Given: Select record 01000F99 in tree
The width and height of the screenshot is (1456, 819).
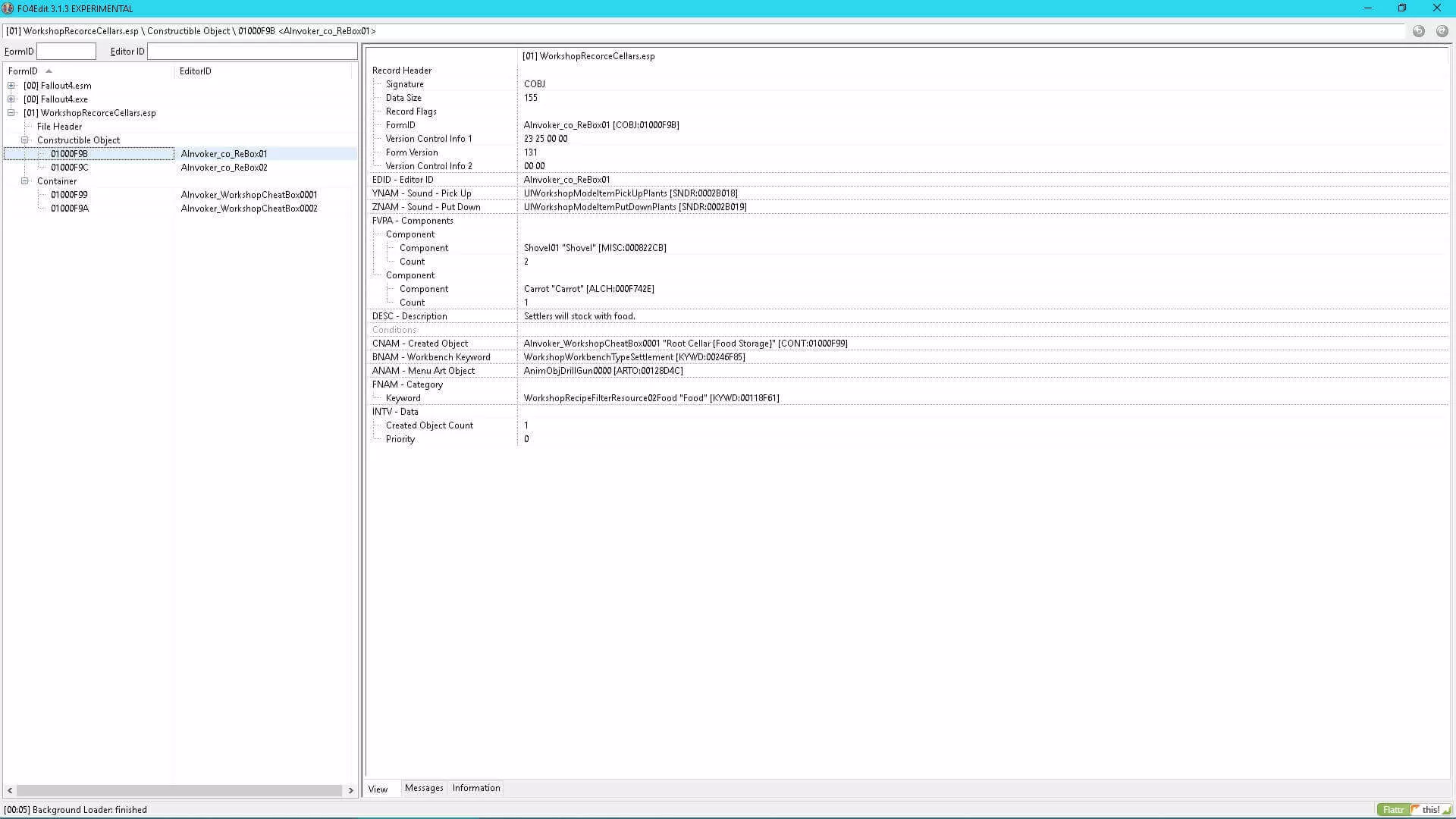Looking at the screenshot, I should tap(69, 195).
